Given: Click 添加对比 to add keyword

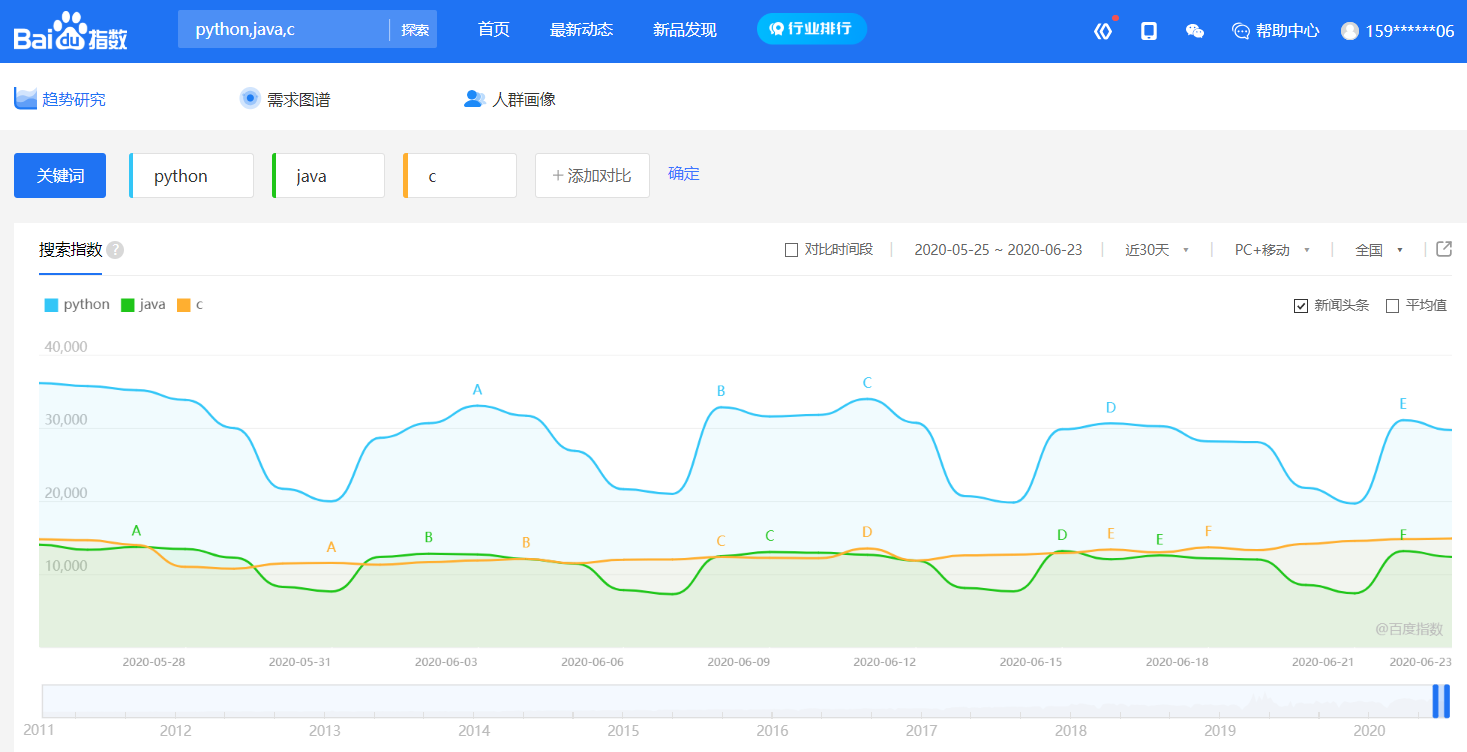Looking at the screenshot, I should click(x=592, y=176).
